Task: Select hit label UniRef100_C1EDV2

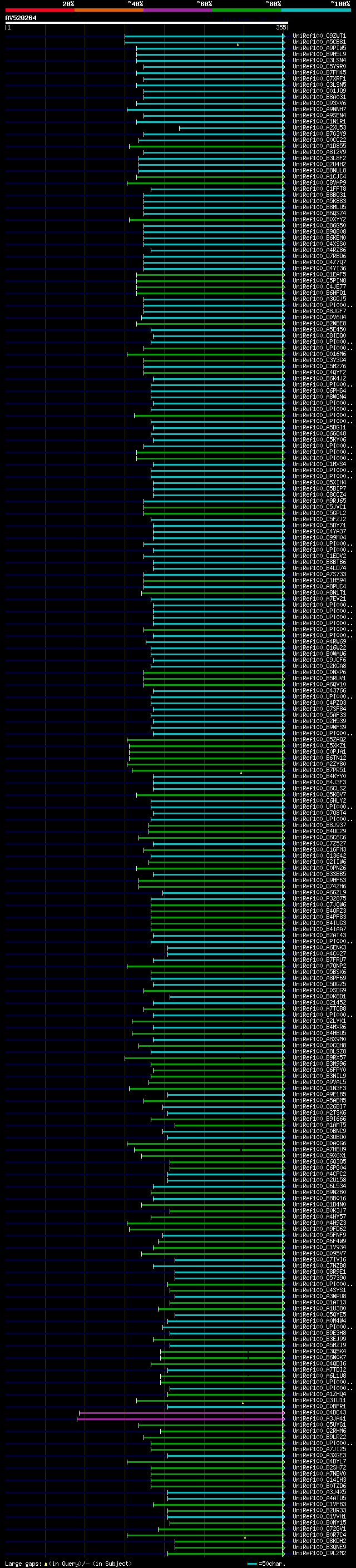Action: [319, 556]
